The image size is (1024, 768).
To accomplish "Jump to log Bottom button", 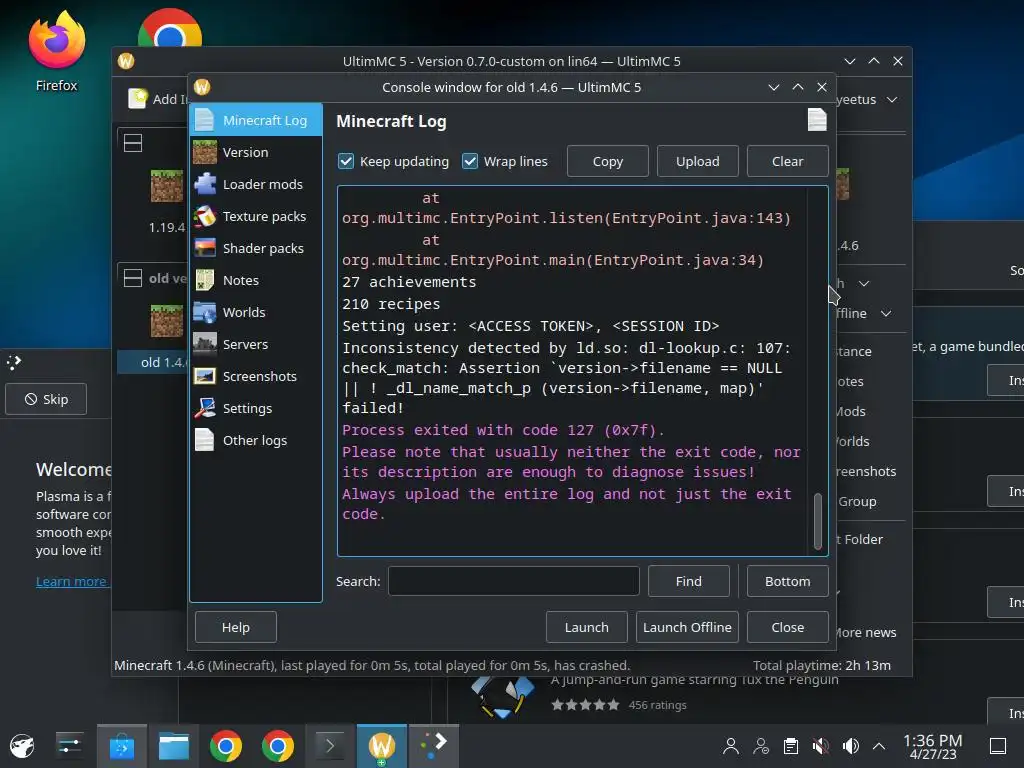I will 788,581.
